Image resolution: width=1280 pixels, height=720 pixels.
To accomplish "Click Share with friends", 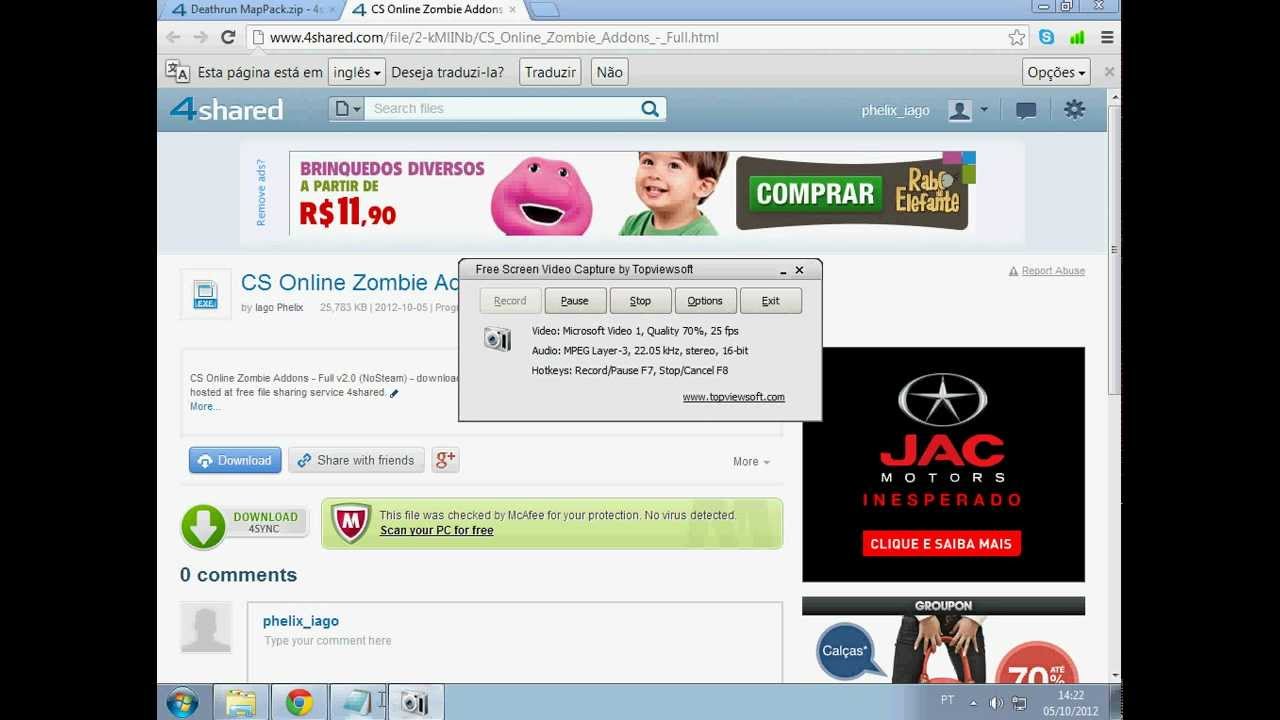I will [x=356, y=460].
